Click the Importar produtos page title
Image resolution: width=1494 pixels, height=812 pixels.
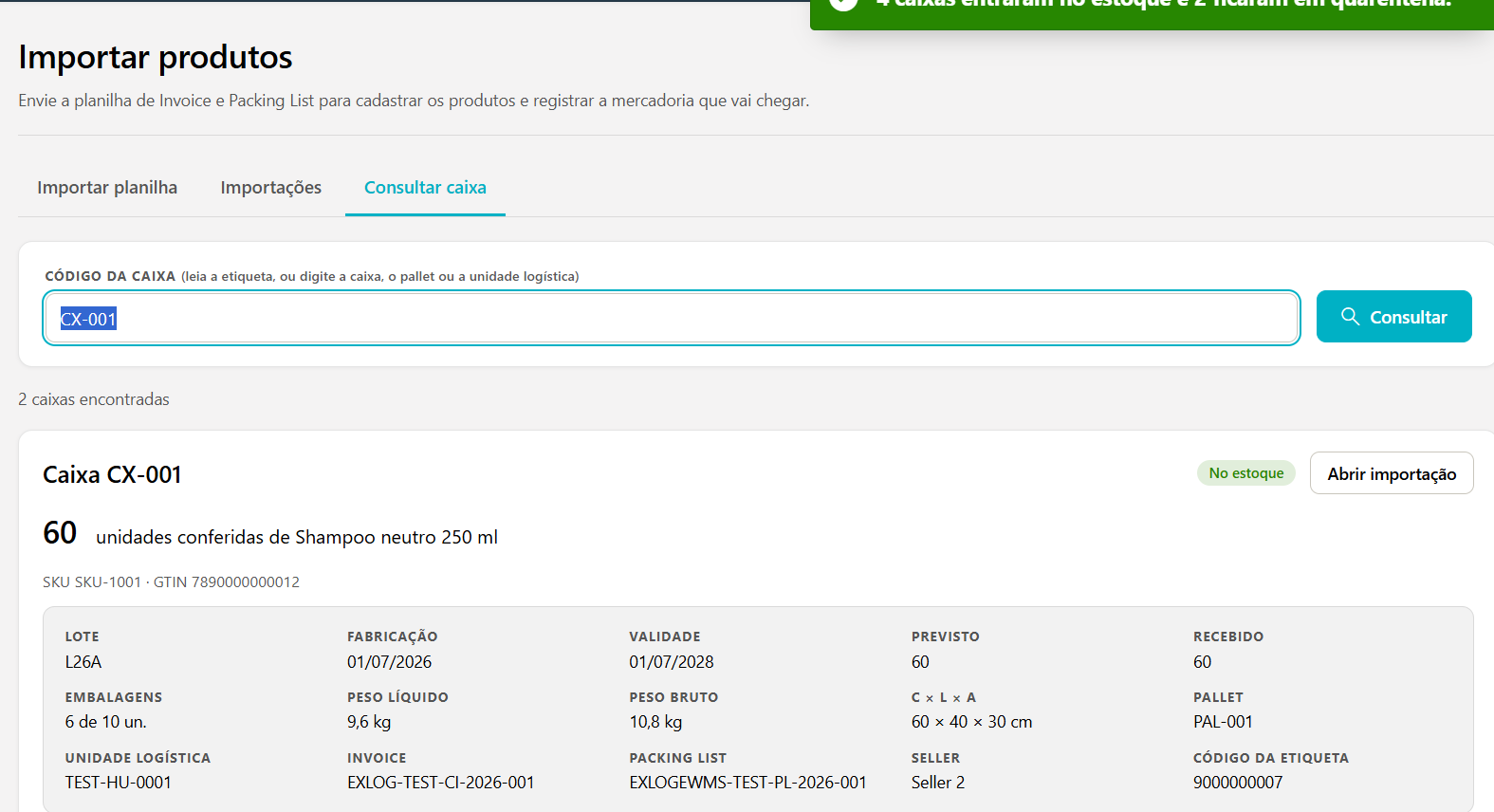[x=156, y=57]
